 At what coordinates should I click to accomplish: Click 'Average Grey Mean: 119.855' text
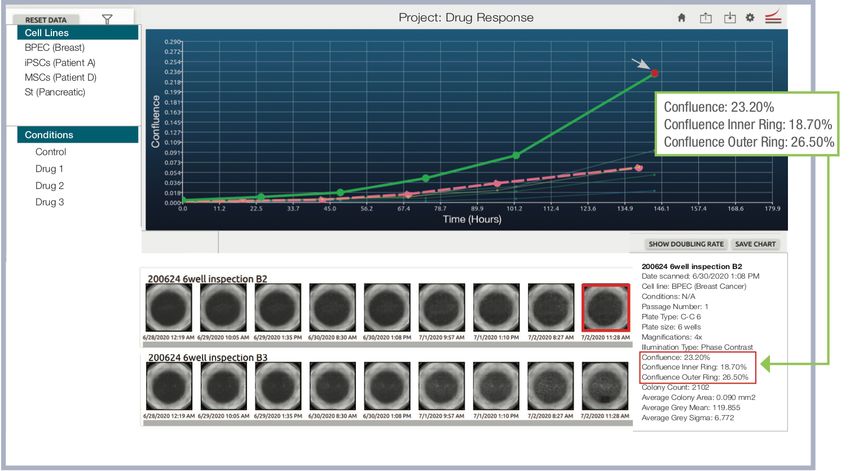(691, 408)
